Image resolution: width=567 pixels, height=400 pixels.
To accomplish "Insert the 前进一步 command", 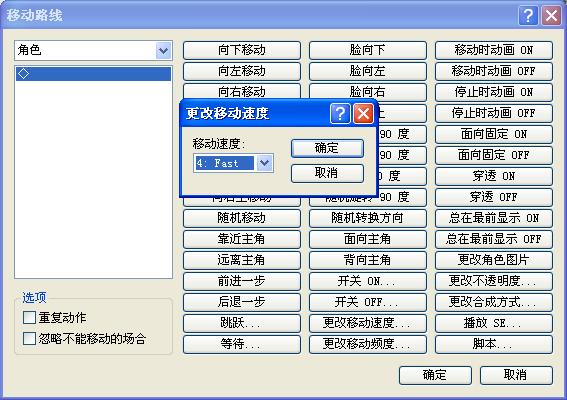I will pyautogui.click(x=242, y=281).
